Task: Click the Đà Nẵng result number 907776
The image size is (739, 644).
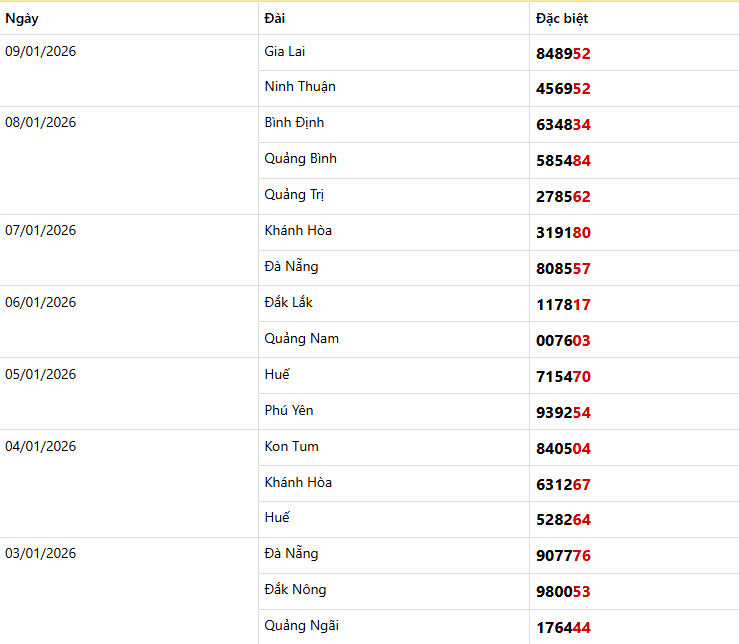Action: (563, 555)
